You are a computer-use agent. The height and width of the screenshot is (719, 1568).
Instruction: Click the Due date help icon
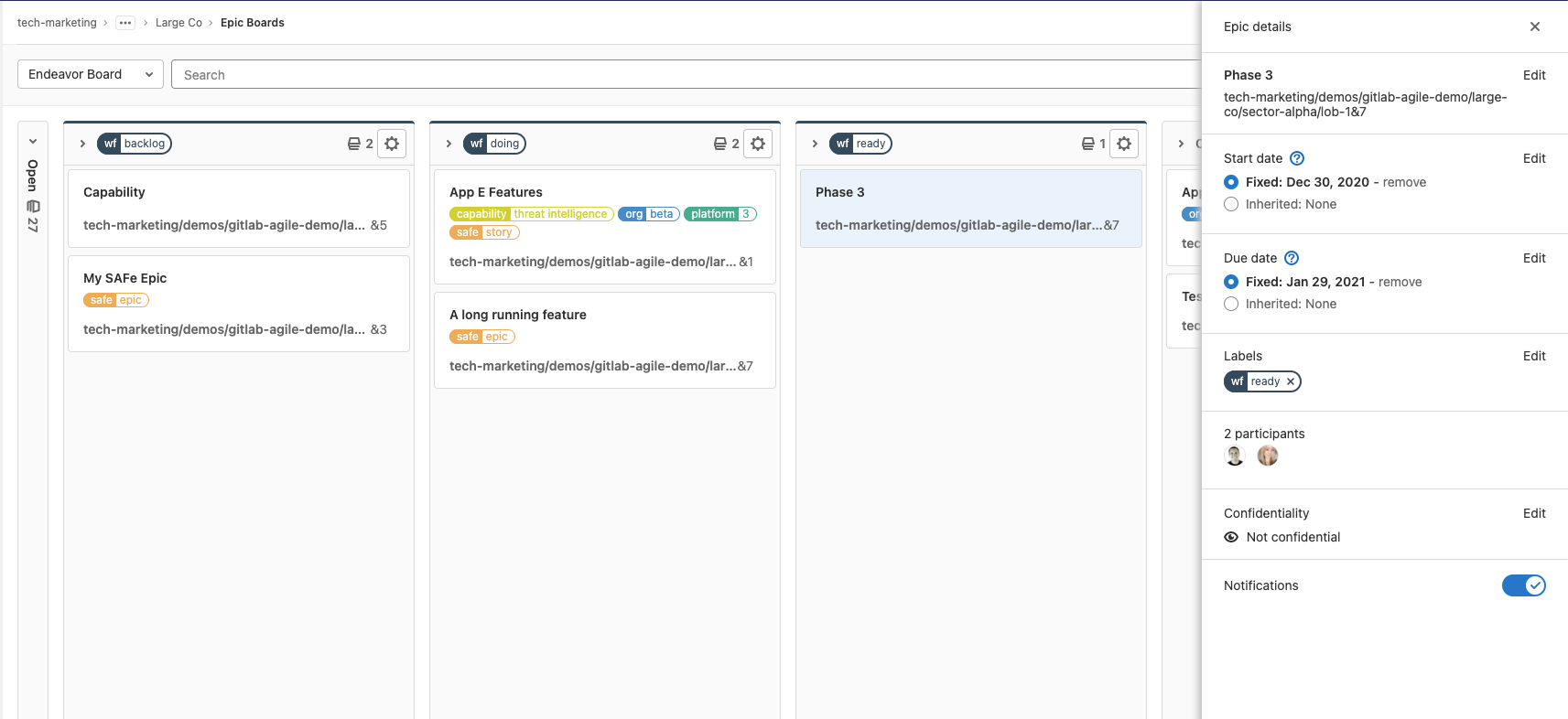click(x=1292, y=258)
